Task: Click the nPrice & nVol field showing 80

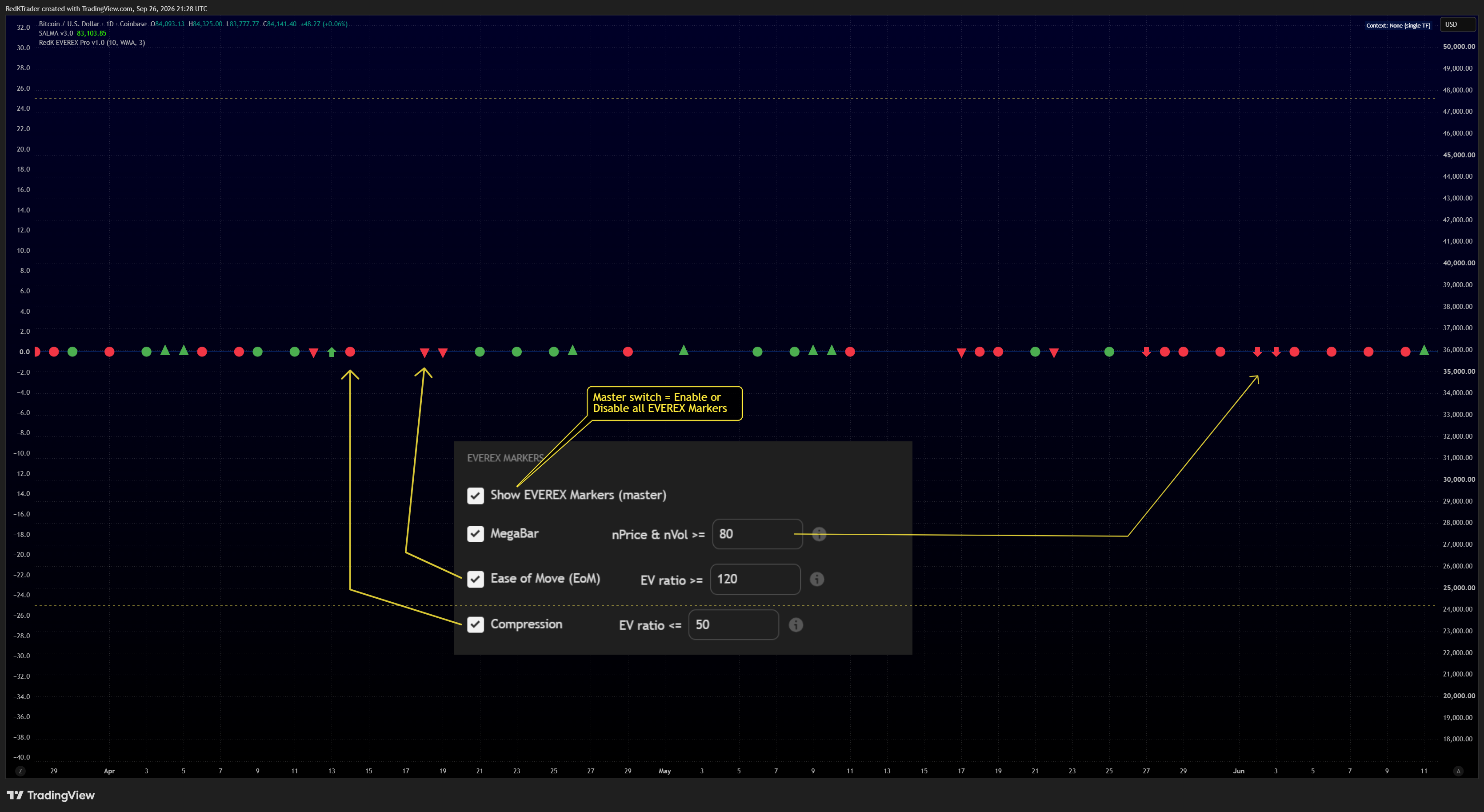Action: tap(757, 534)
